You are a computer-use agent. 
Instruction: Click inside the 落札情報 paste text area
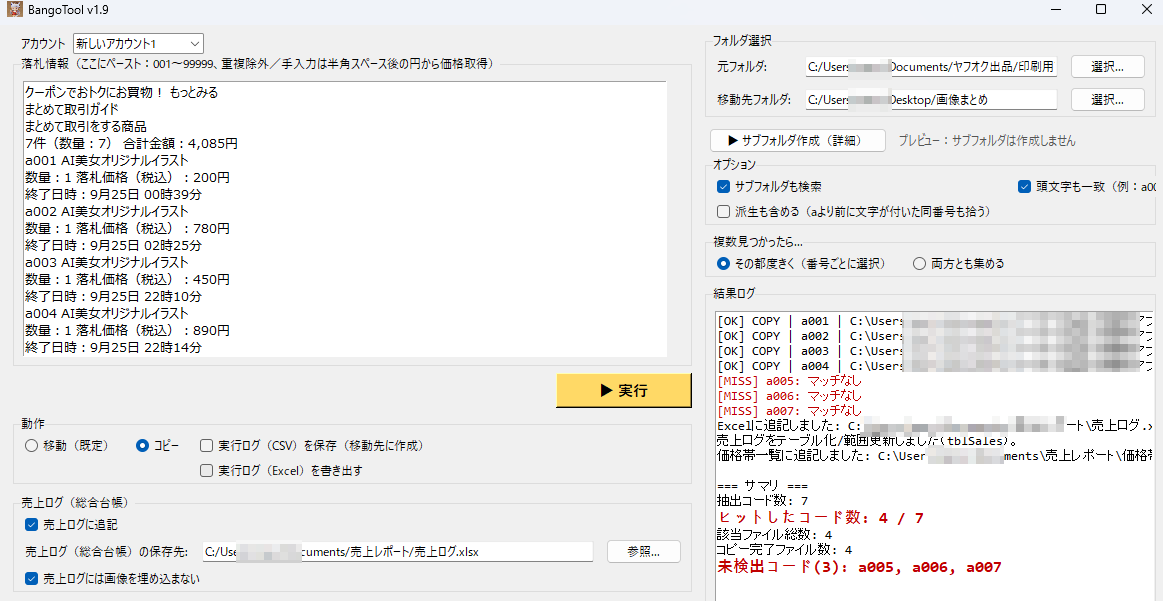click(x=345, y=220)
